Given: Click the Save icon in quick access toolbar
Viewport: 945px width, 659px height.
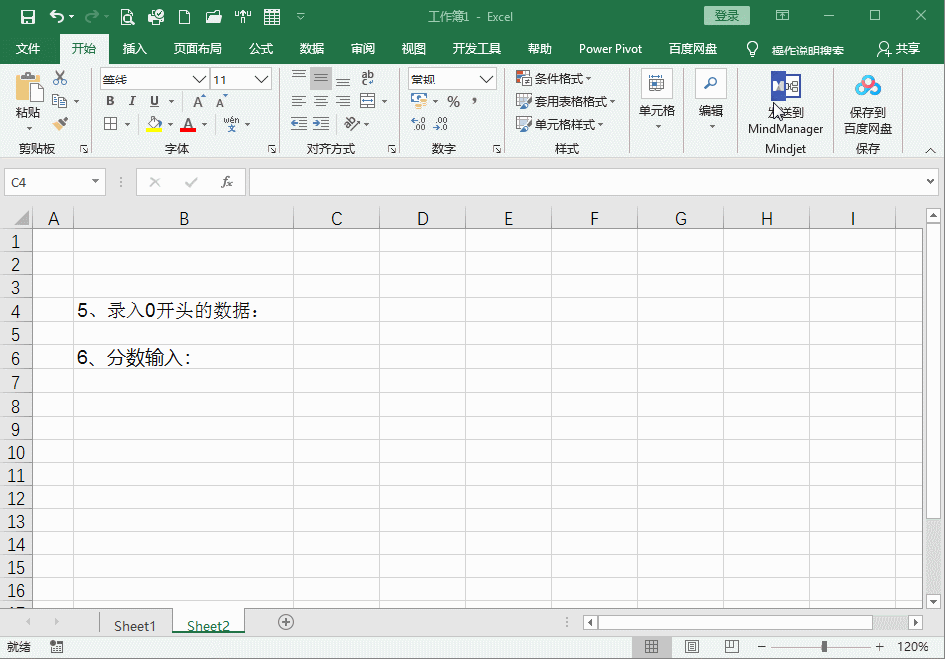Looking at the screenshot, I should point(27,14).
